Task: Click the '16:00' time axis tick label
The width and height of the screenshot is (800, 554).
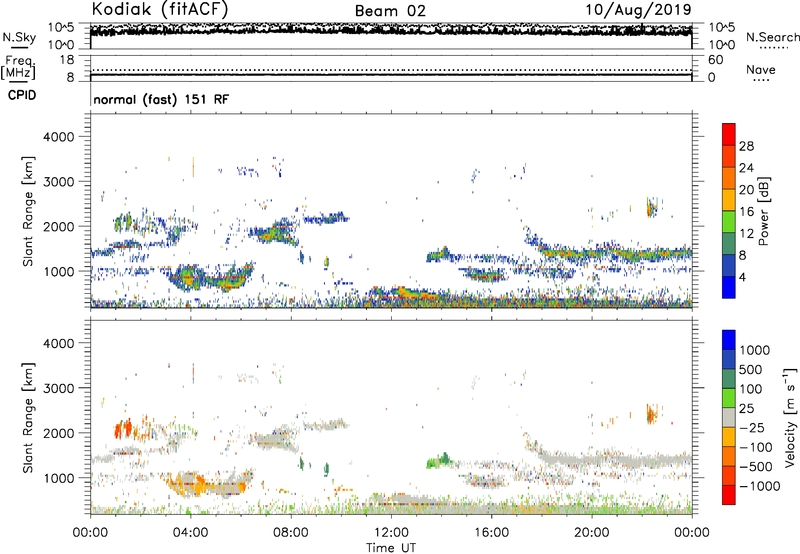Action: pyautogui.click(x=491, y=533)
